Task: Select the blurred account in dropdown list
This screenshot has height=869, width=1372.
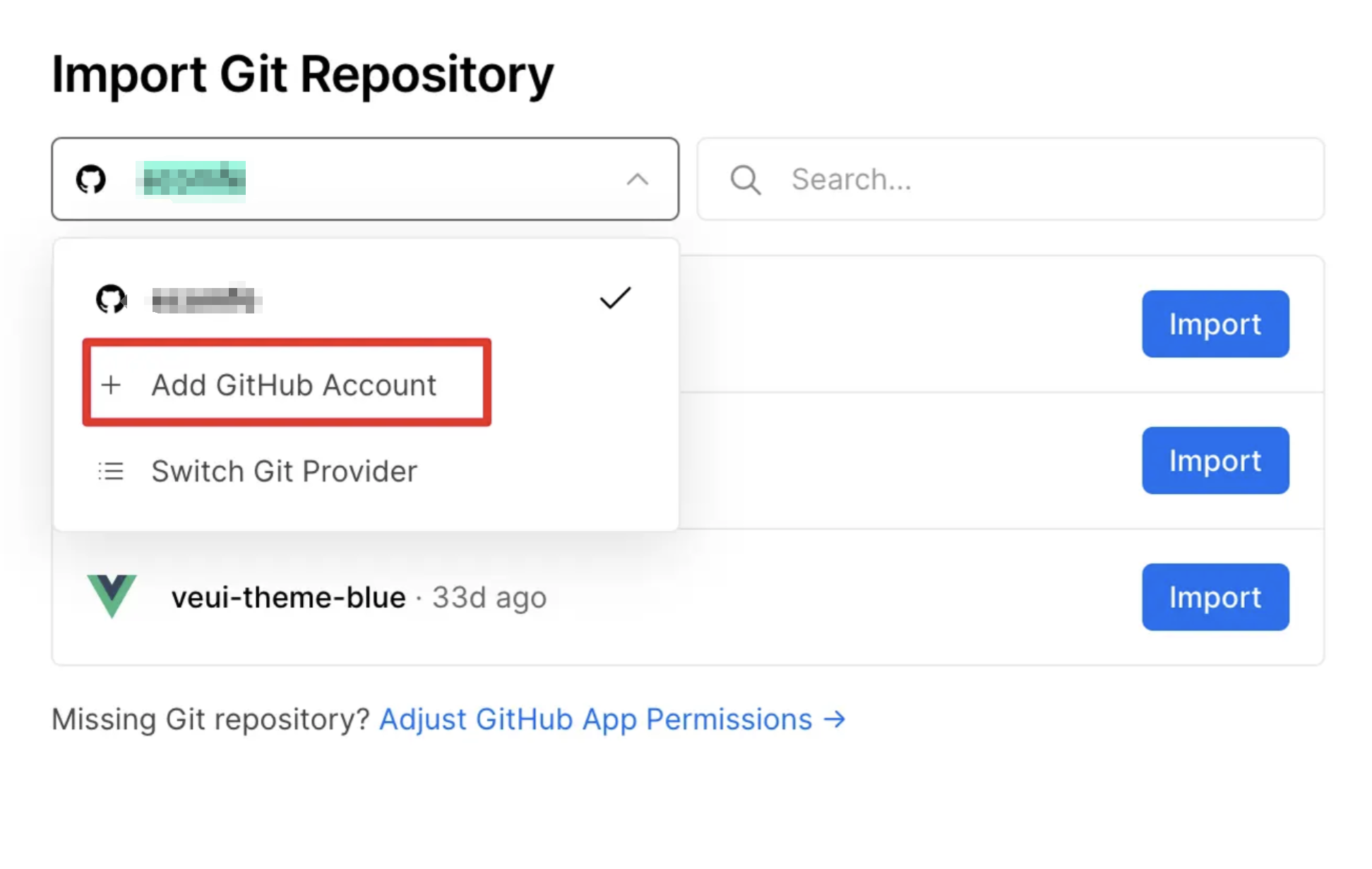Action: (x=366, y=299)
